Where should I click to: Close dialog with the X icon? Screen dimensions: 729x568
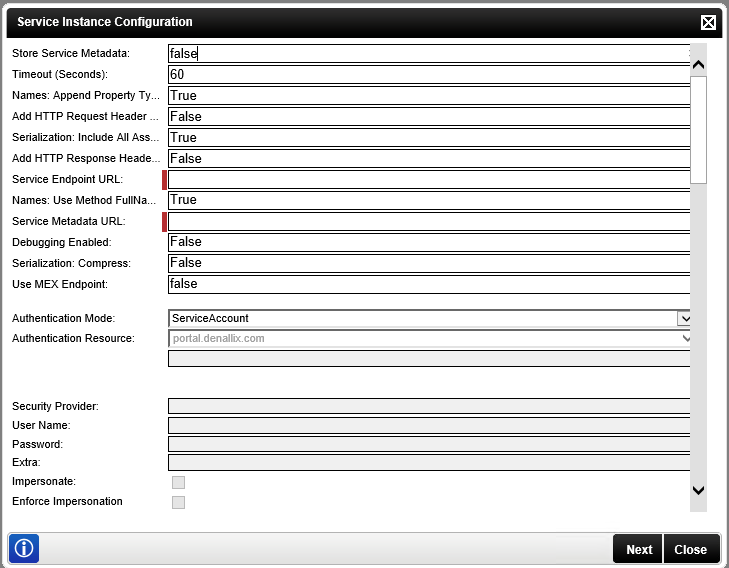click(708, 22)
